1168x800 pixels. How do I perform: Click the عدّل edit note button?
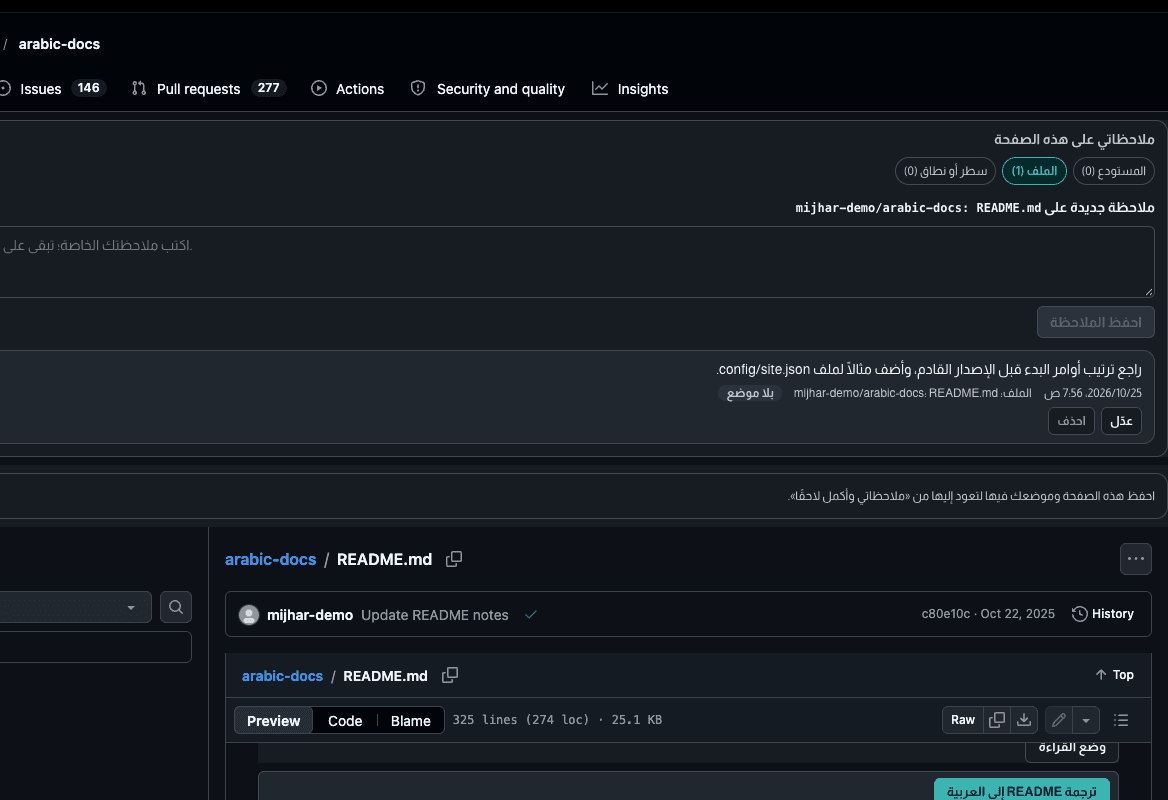1121,421
